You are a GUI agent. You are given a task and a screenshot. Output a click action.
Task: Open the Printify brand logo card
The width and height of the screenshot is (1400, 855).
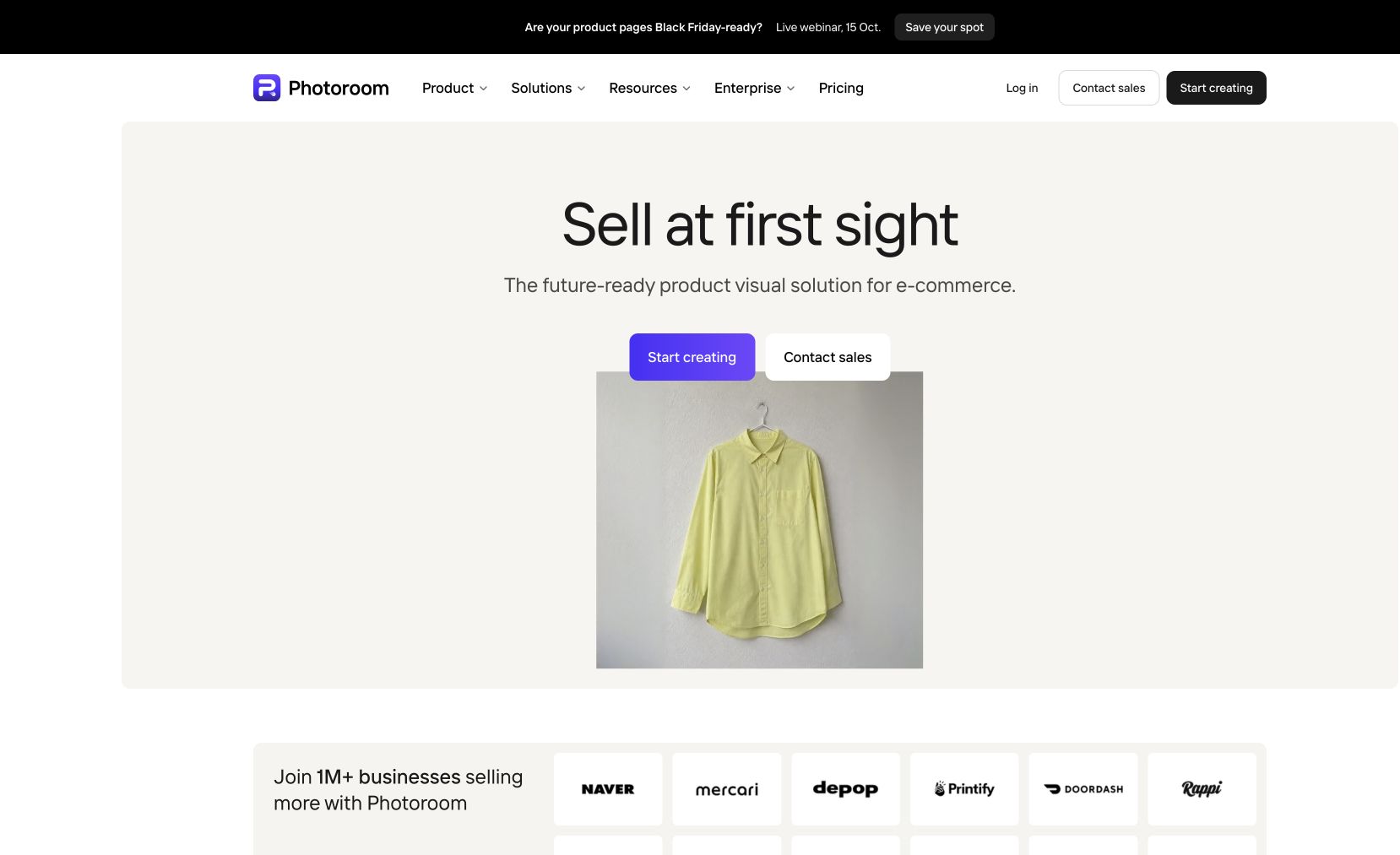[964, 789]
